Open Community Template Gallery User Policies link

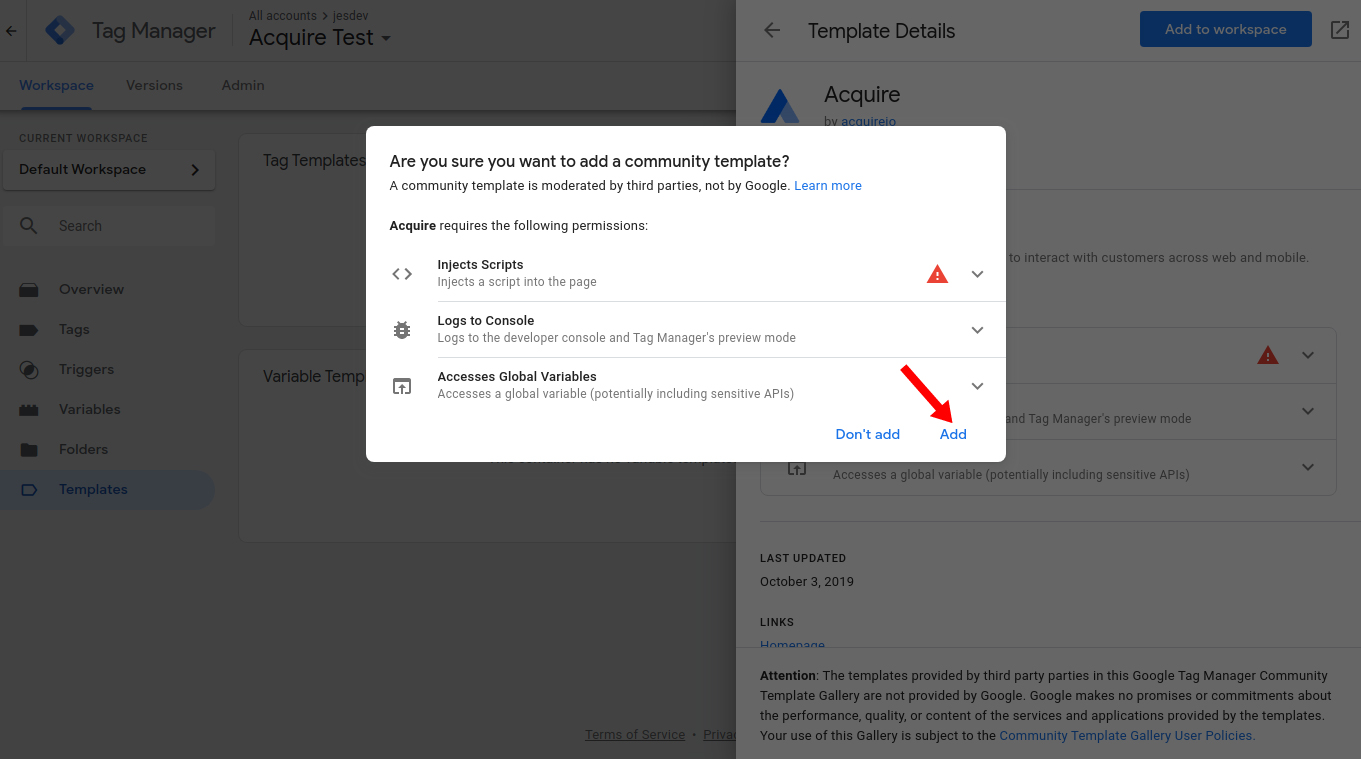click(1126, 735)
